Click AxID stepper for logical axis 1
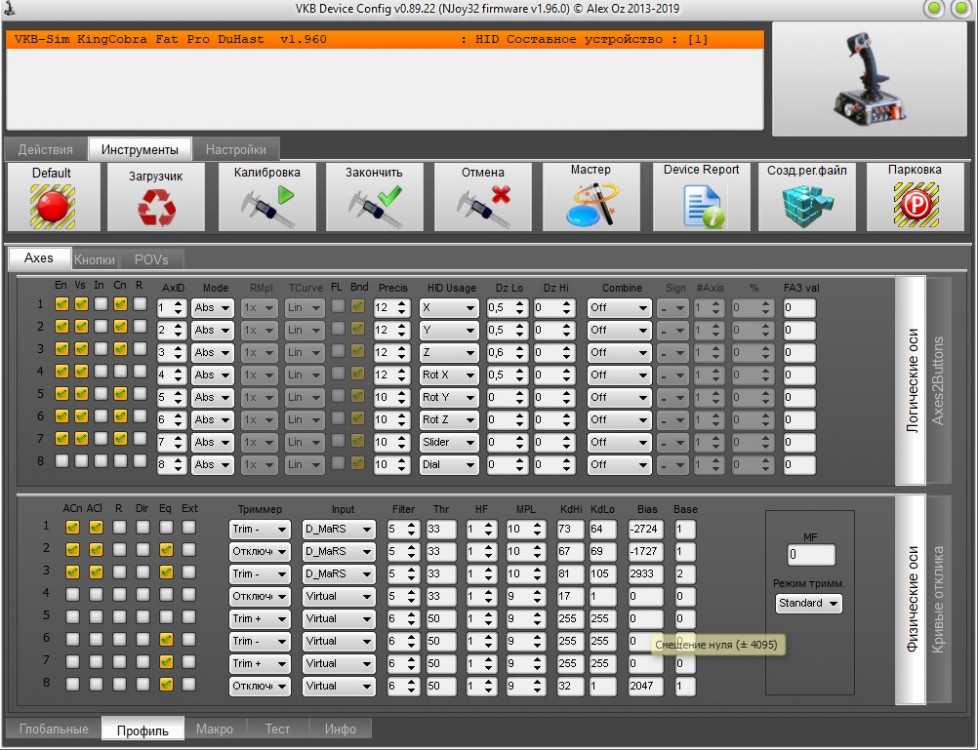The width and height of the screenshot is (978, 750). click(178, 308)
